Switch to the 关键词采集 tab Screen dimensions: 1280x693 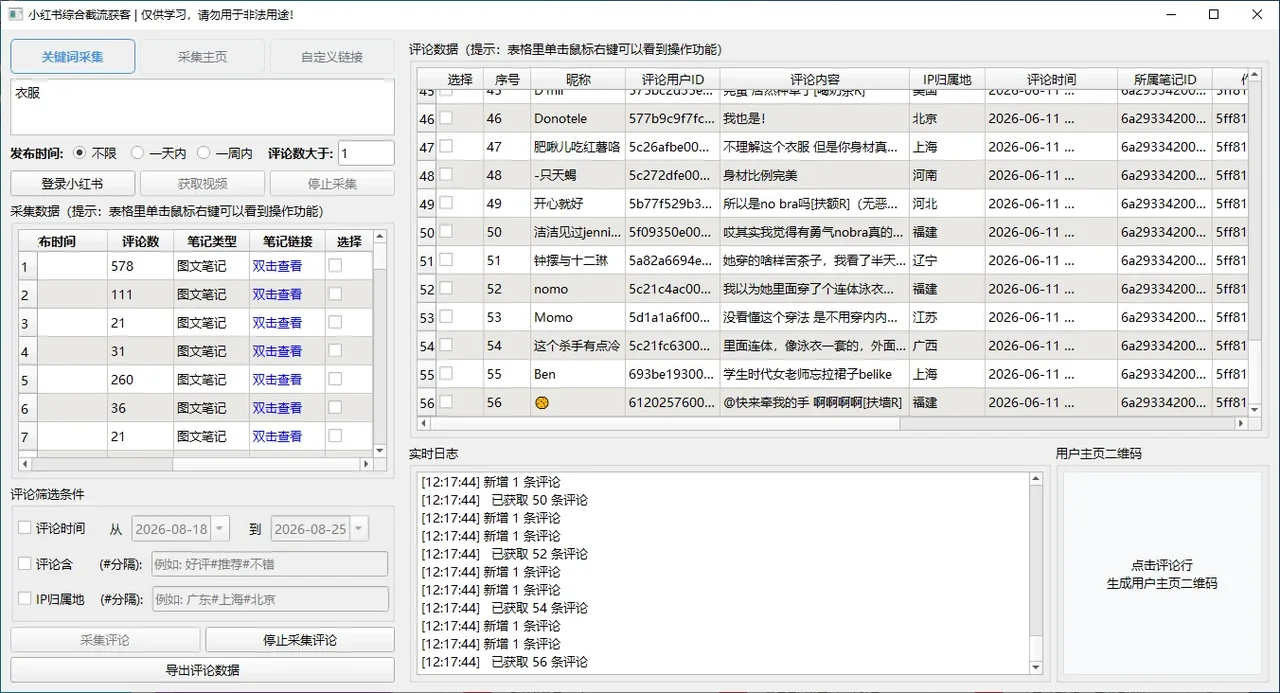pyautogui.click(x=73, y=57)
